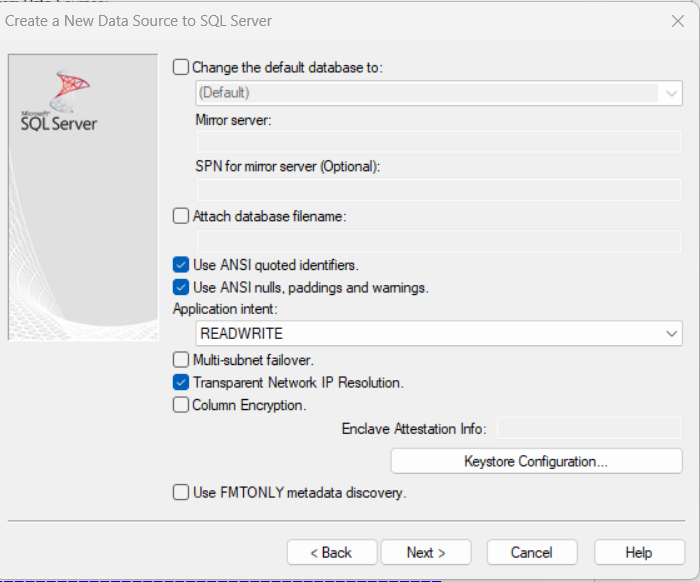Cancel the data source setup

point(532,552)
